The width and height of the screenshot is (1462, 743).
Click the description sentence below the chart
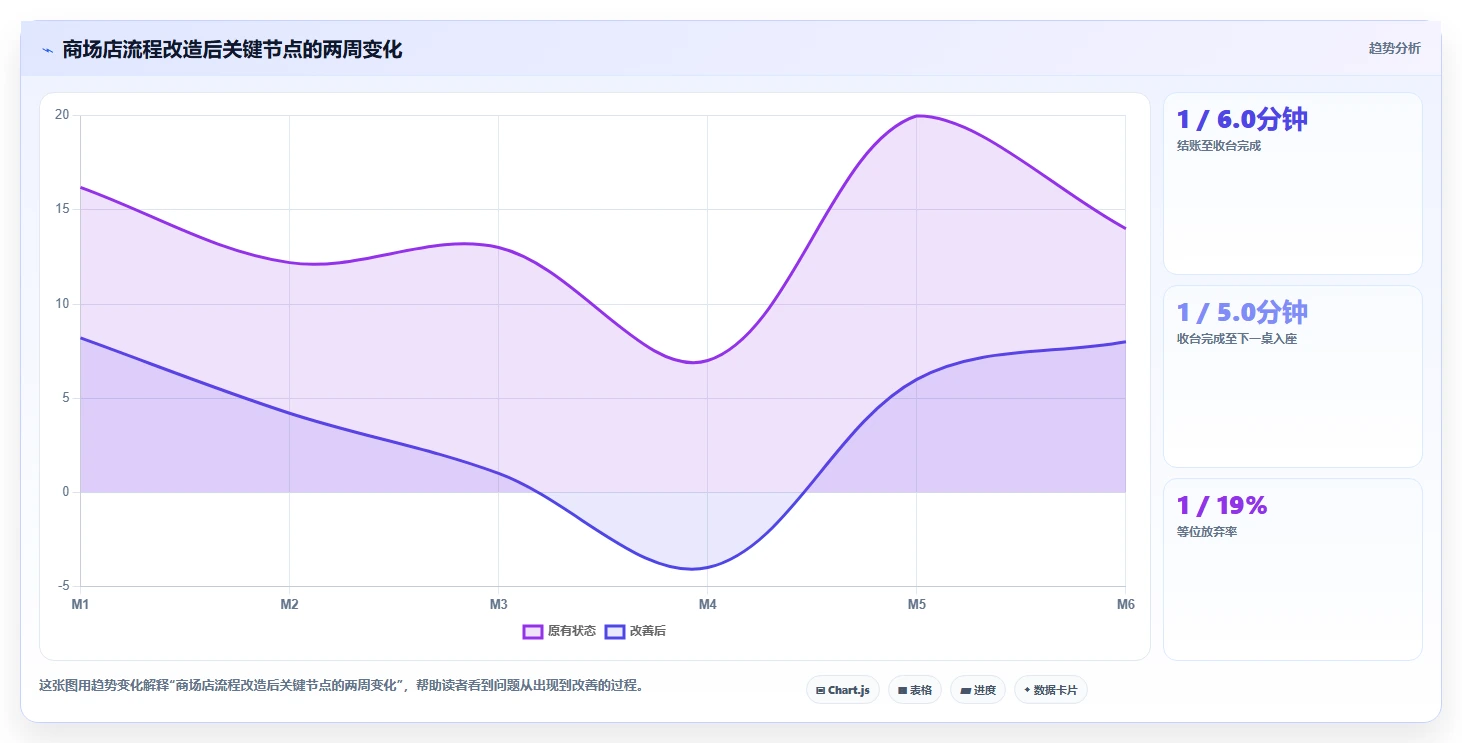[342, 686]
